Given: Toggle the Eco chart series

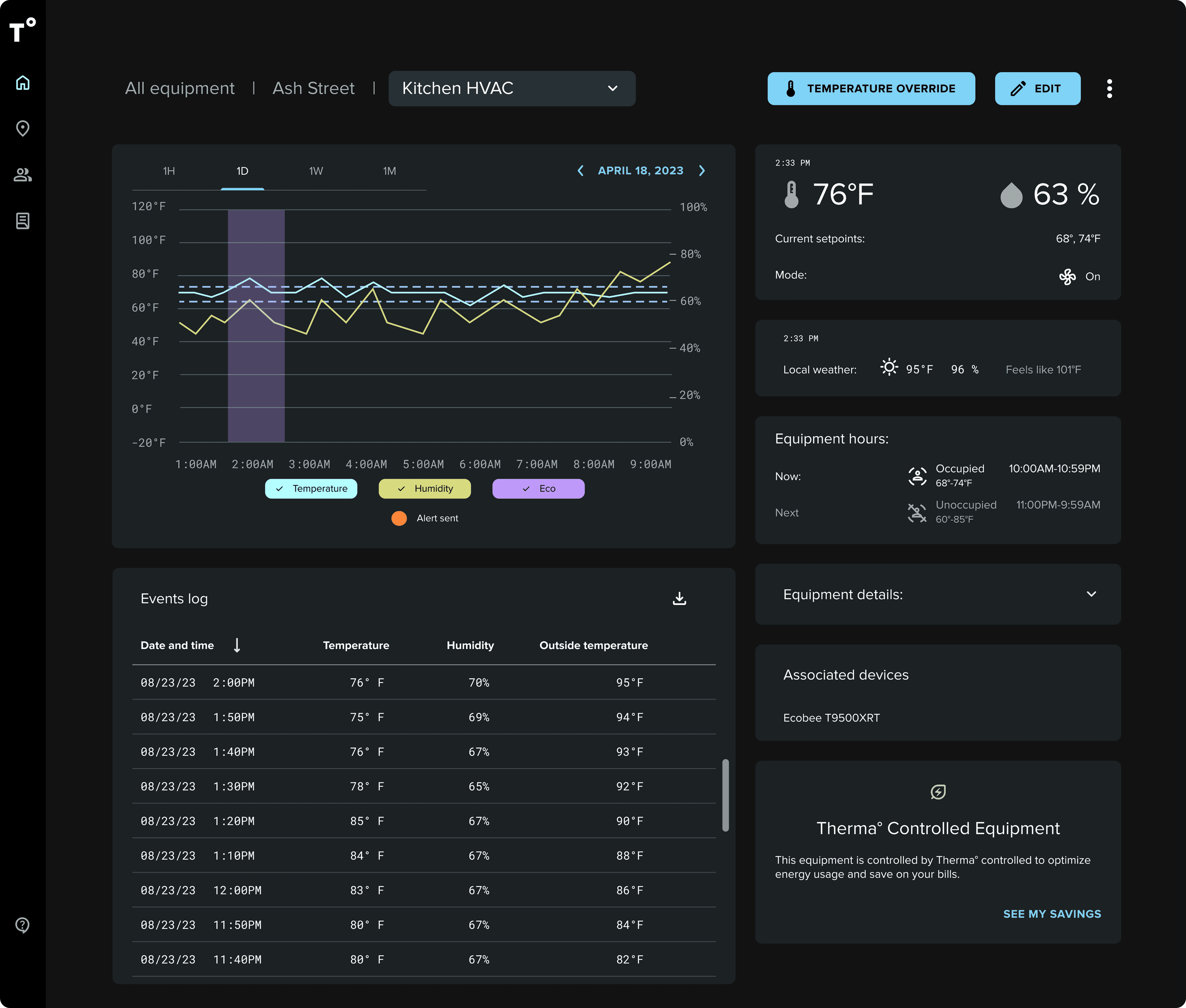Looking at the screenshot, I should click(x=538, y=488).
